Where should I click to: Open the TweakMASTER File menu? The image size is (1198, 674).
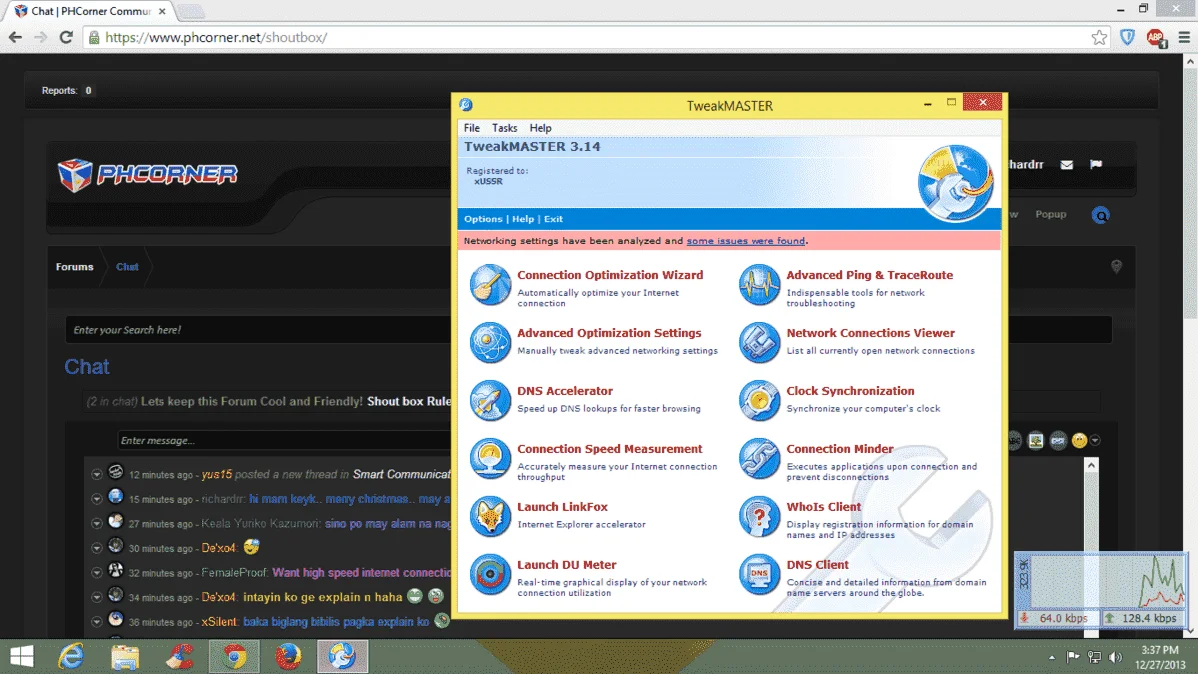(x=471, y=128)
